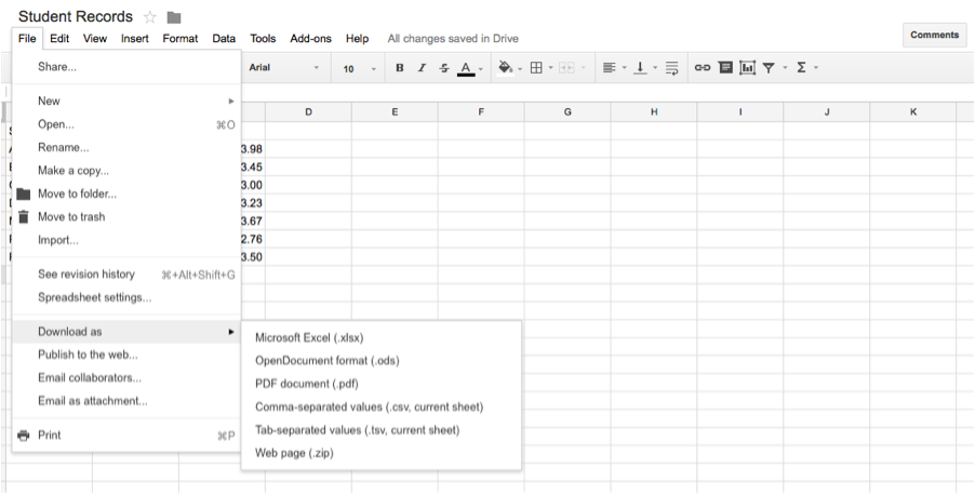This screenshot has width=979, height=495.
Task: Open the font size dropdown
Action: click(359, 69)
